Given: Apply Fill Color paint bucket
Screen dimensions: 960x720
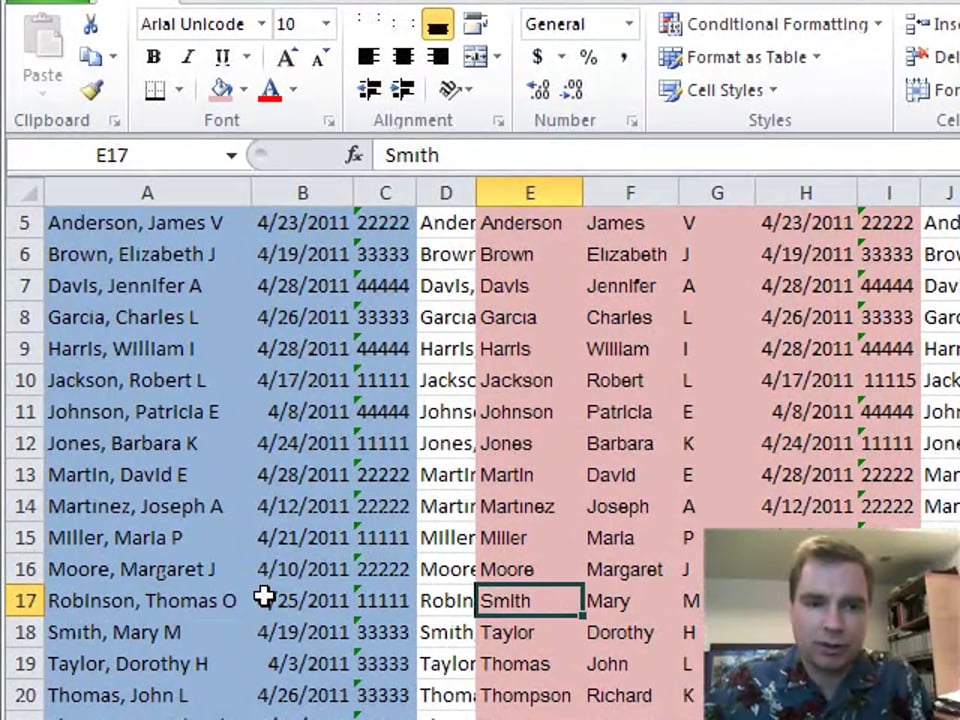Looking at the screenshot, I should [x=221, y=91].
